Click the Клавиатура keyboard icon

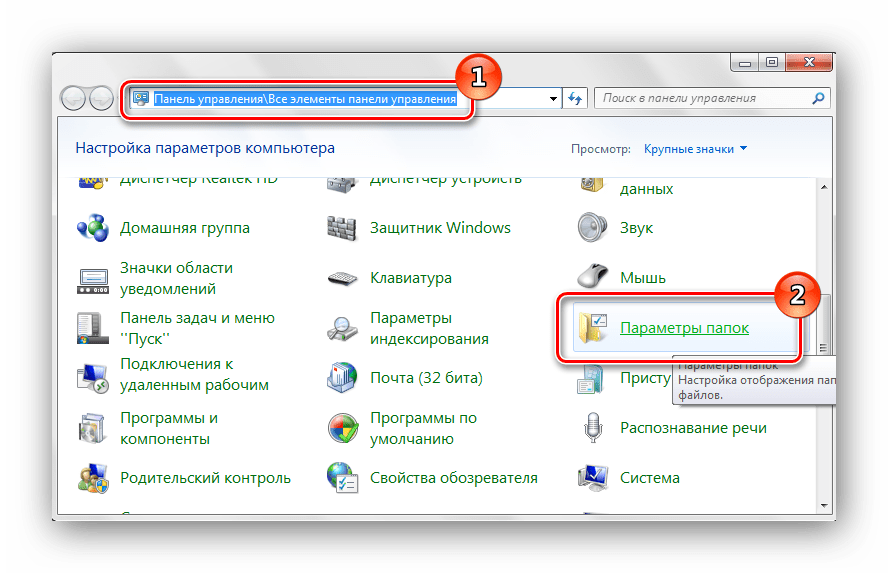click(343, 278)
